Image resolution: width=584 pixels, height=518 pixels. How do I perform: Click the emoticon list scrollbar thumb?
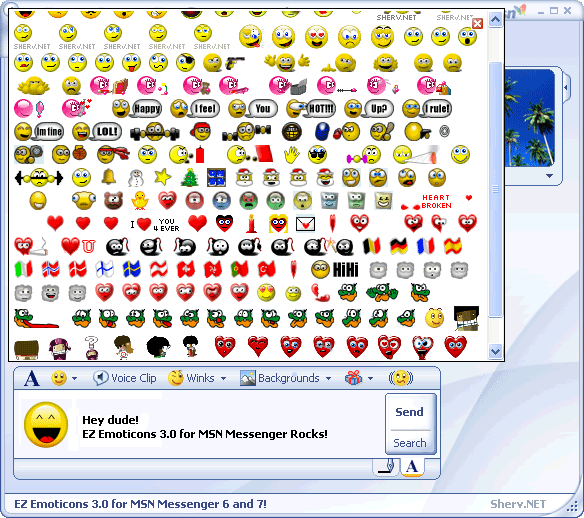(x=495, y=189)
